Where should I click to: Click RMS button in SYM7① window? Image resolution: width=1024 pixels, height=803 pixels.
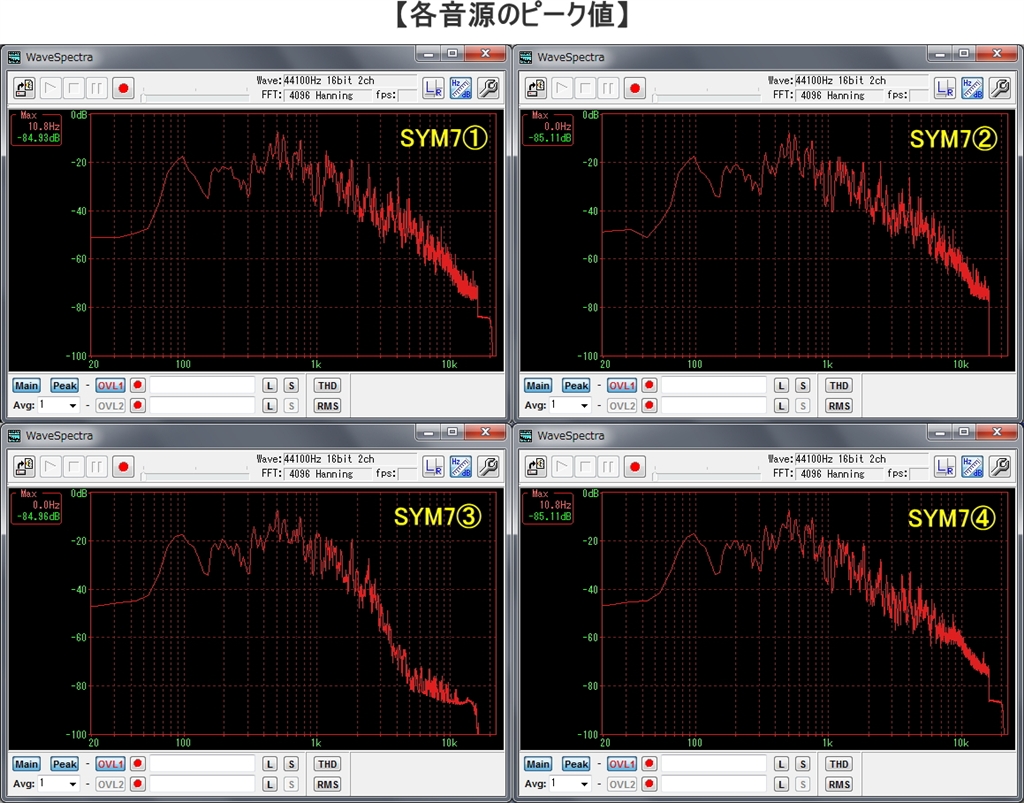(x=327, y=406)
